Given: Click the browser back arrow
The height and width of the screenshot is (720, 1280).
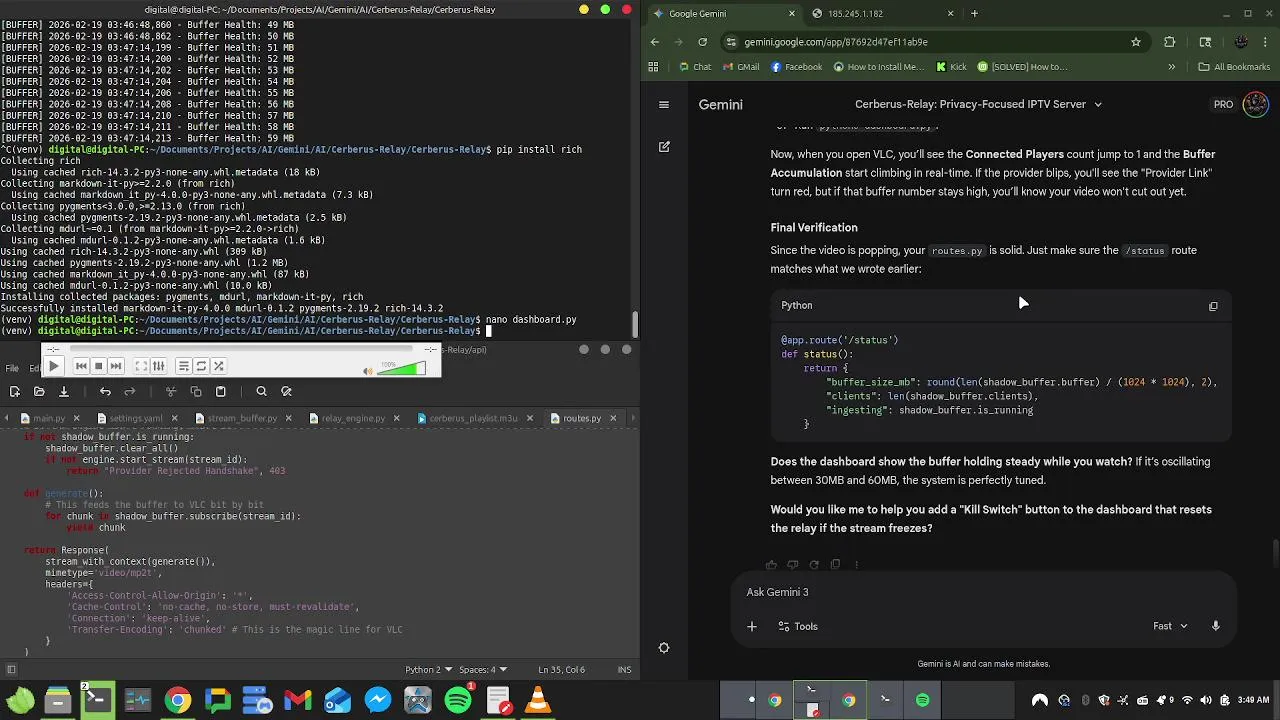Looking at the screenshot, I should pyautogui.click(x=655, y=42).
